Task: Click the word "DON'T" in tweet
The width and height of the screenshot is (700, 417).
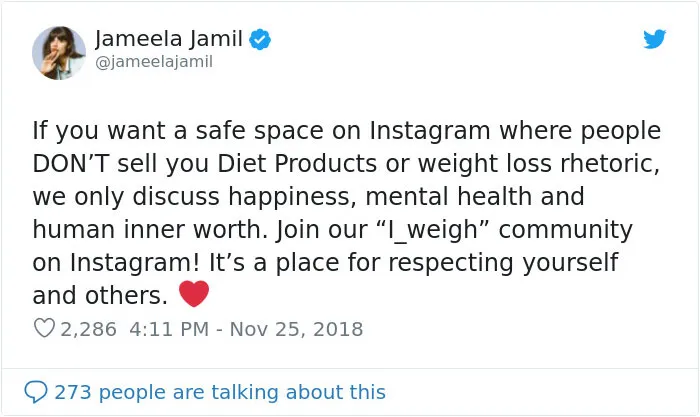Action: [x=71, y=163]
